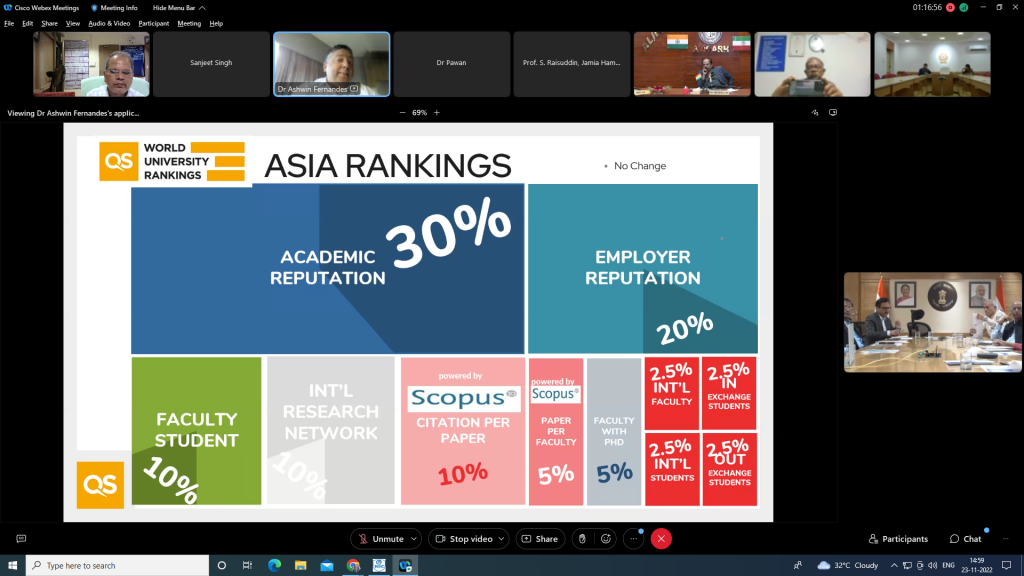Image resolution: width=1024 pixels, height=576 pixels.
Task: Open Google Chrome from taskbar
Action: 353,566
